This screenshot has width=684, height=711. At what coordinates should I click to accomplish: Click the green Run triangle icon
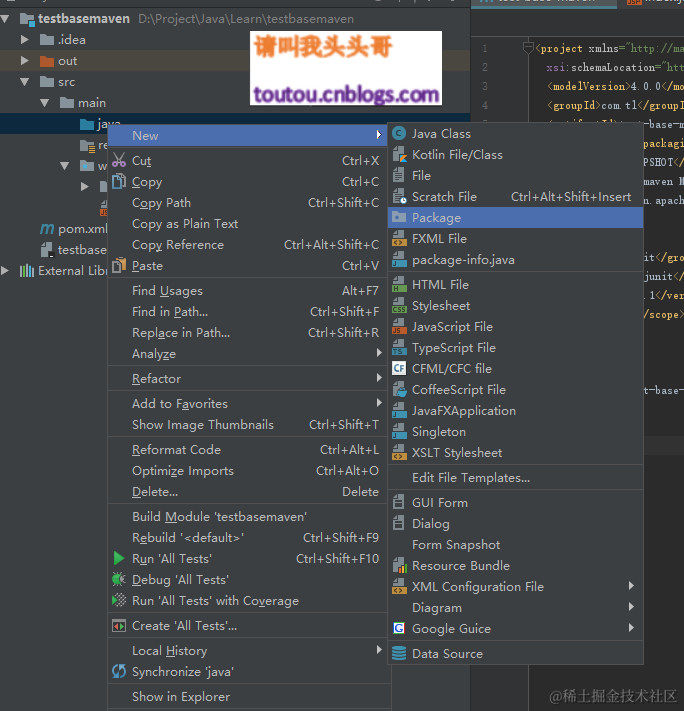pyautogui.click(x=119, y=558)
